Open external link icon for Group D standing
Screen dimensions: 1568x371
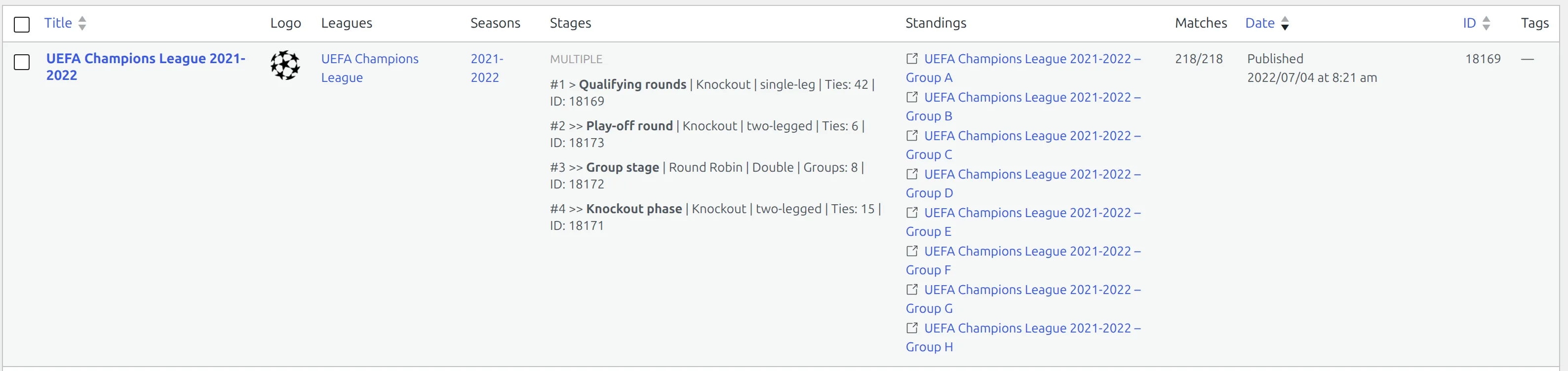point(912,174)
